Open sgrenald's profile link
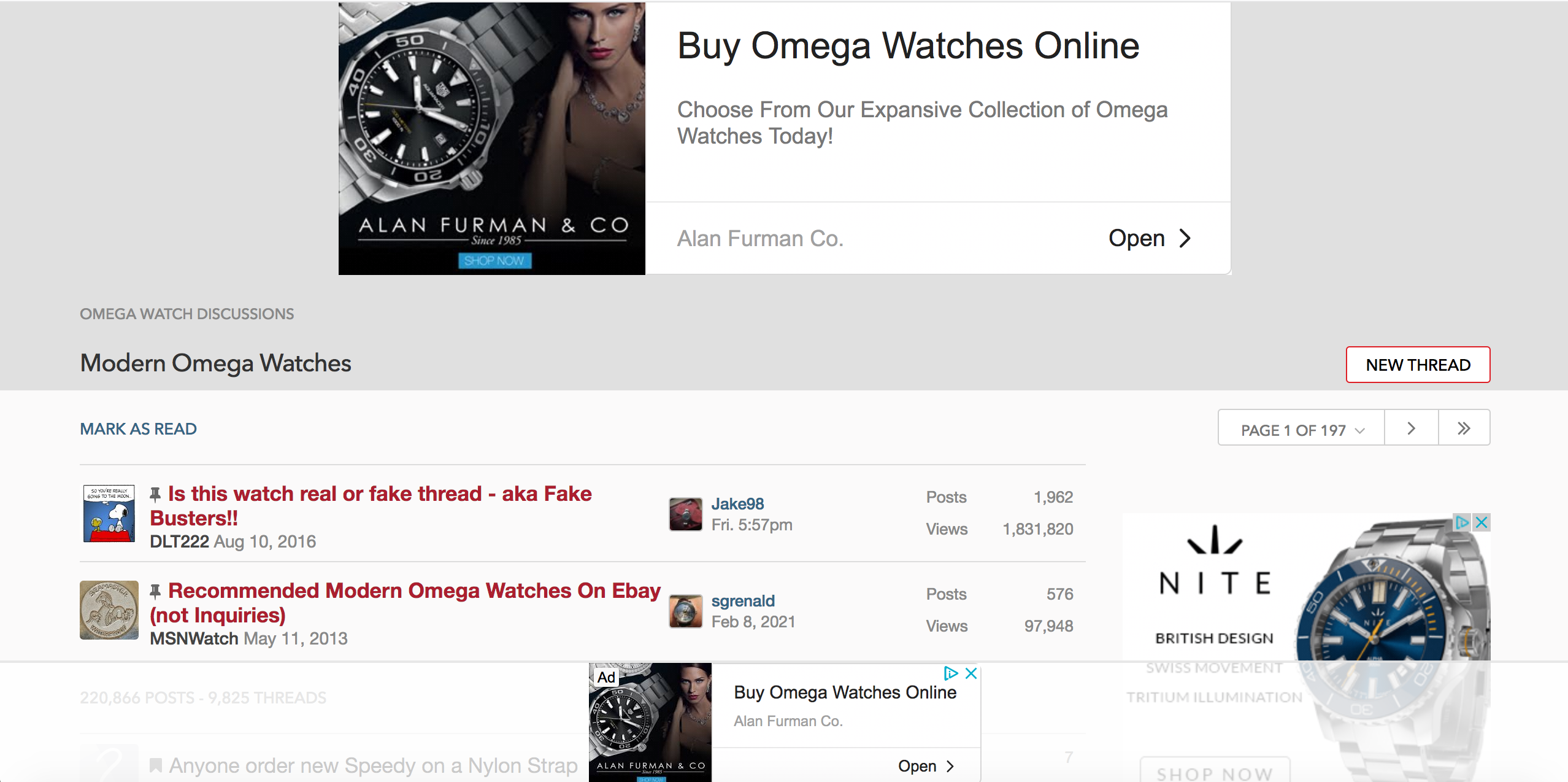Viewport: 1568px width, 782px height. (743, 600)
